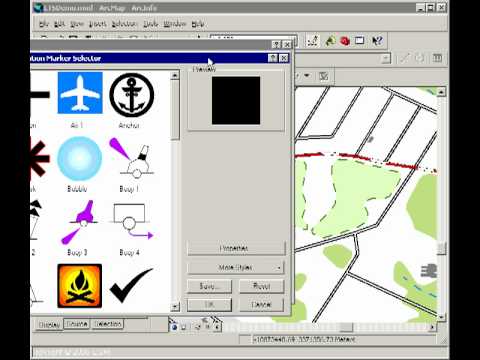Image resolution: width=480 pixels, height=360 pixels.
Task: Click the Properties button
Action: pyautogui.click(x=236, y=248)
